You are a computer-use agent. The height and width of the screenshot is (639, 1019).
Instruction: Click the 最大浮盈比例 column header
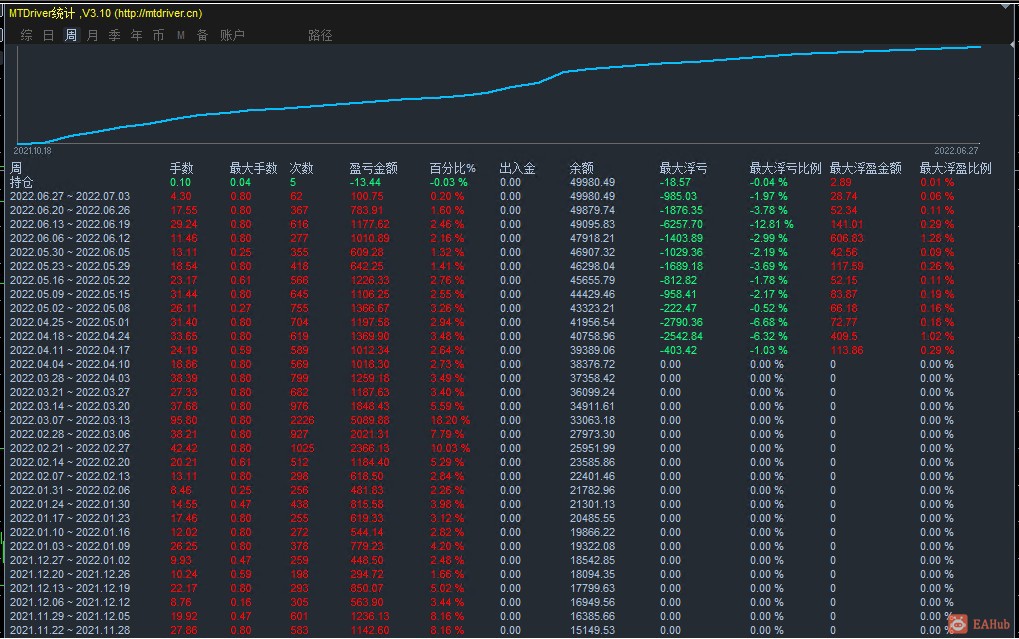pyautogui.click(x=955, y=168)
